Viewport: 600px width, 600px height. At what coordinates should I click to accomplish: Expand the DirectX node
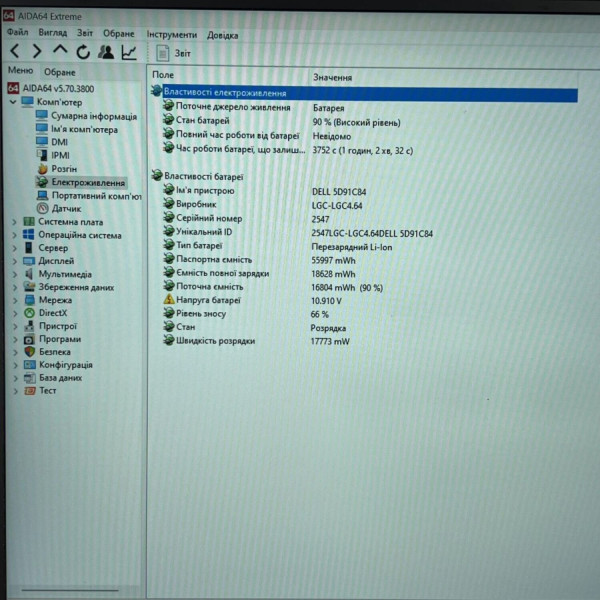15,313
